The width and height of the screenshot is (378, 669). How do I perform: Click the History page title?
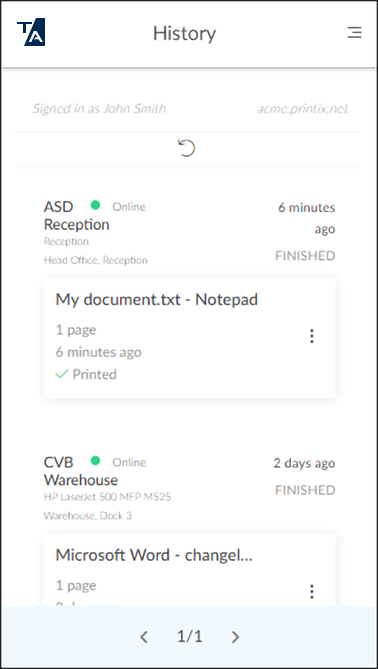click(185, 33)
